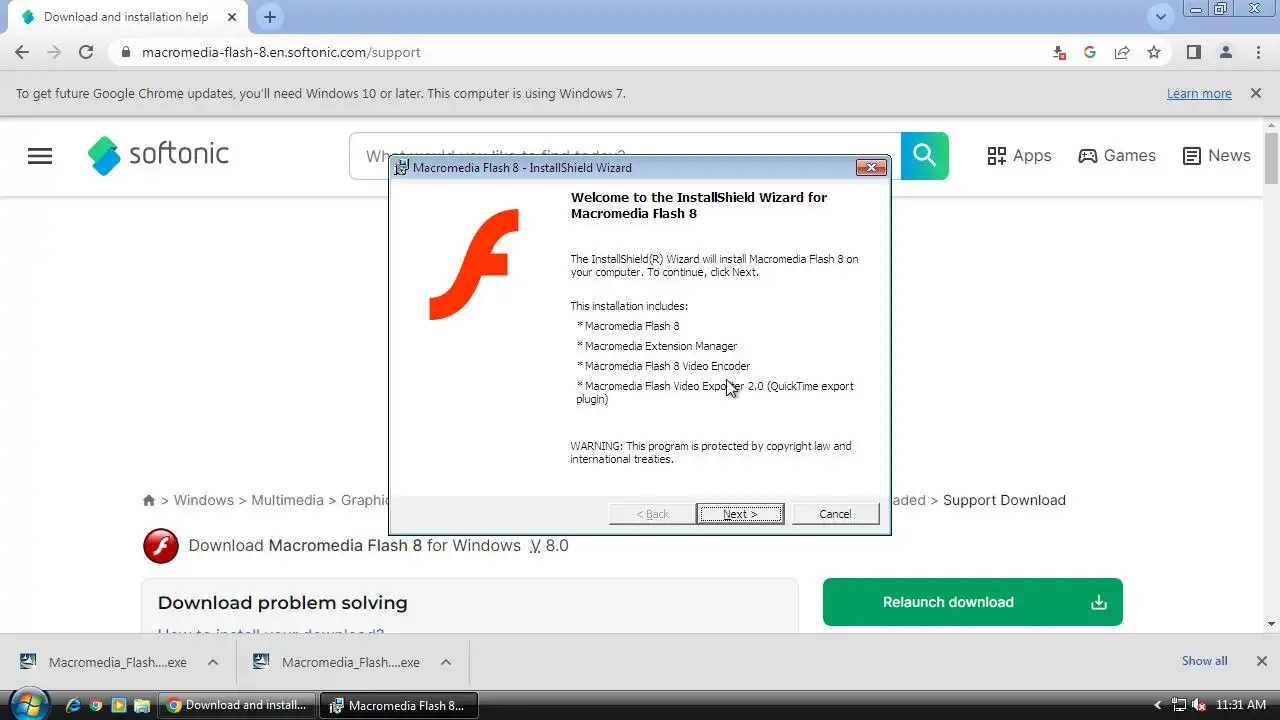Screen dimensions: 1280x720
Task: Open Softonic hamburger menu
Action: 40,156
